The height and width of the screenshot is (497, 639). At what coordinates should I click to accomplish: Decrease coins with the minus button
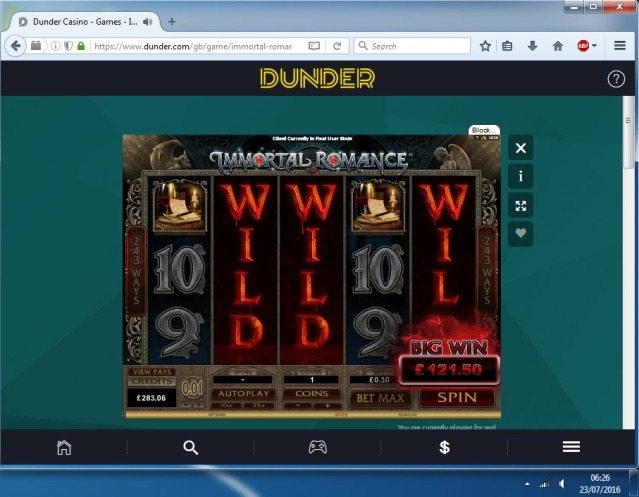point(297,406)
